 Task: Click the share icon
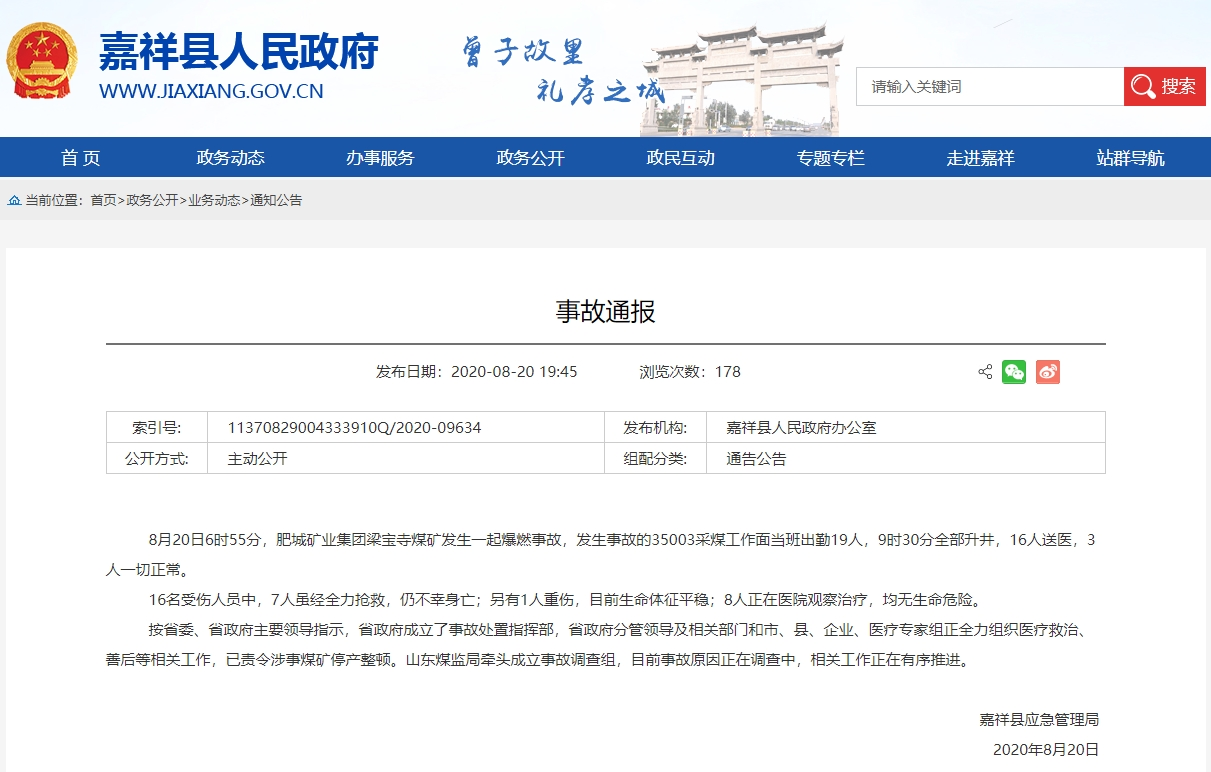[x=985, y=372]
